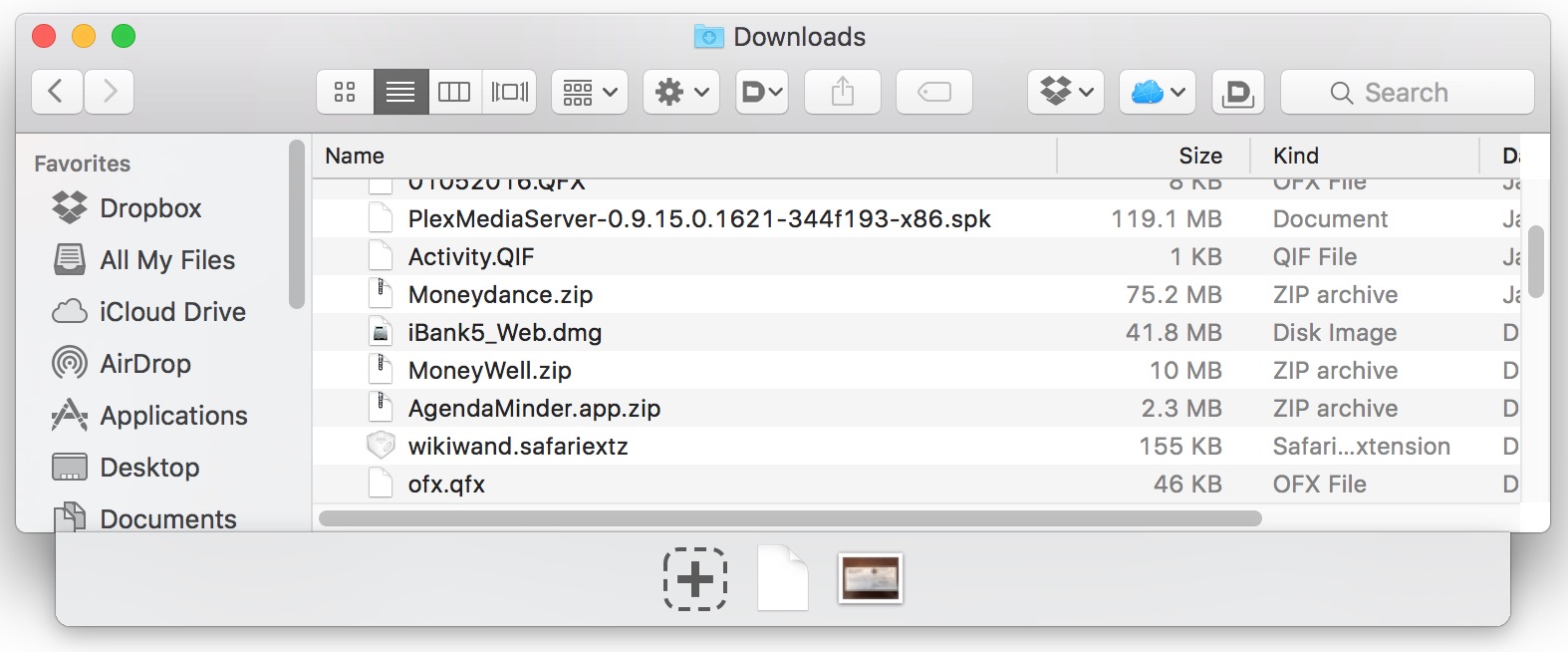Switch to Cover Flow view

click(509, 92)
